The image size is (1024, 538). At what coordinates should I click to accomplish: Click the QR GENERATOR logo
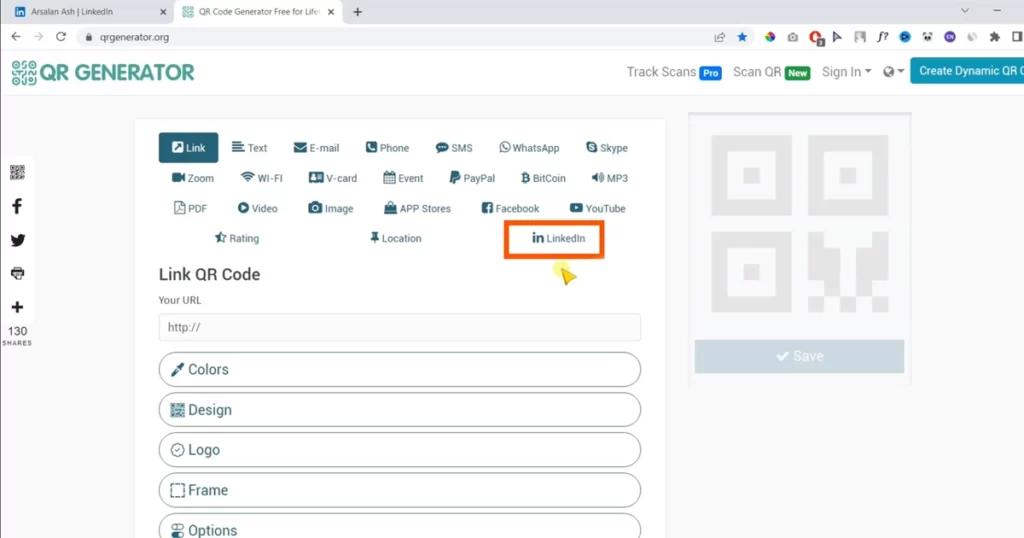[103, 72]
